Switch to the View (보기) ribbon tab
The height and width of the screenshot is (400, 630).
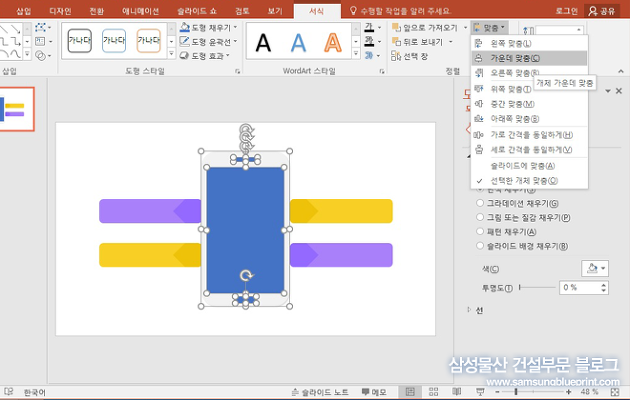coord(275,11)
